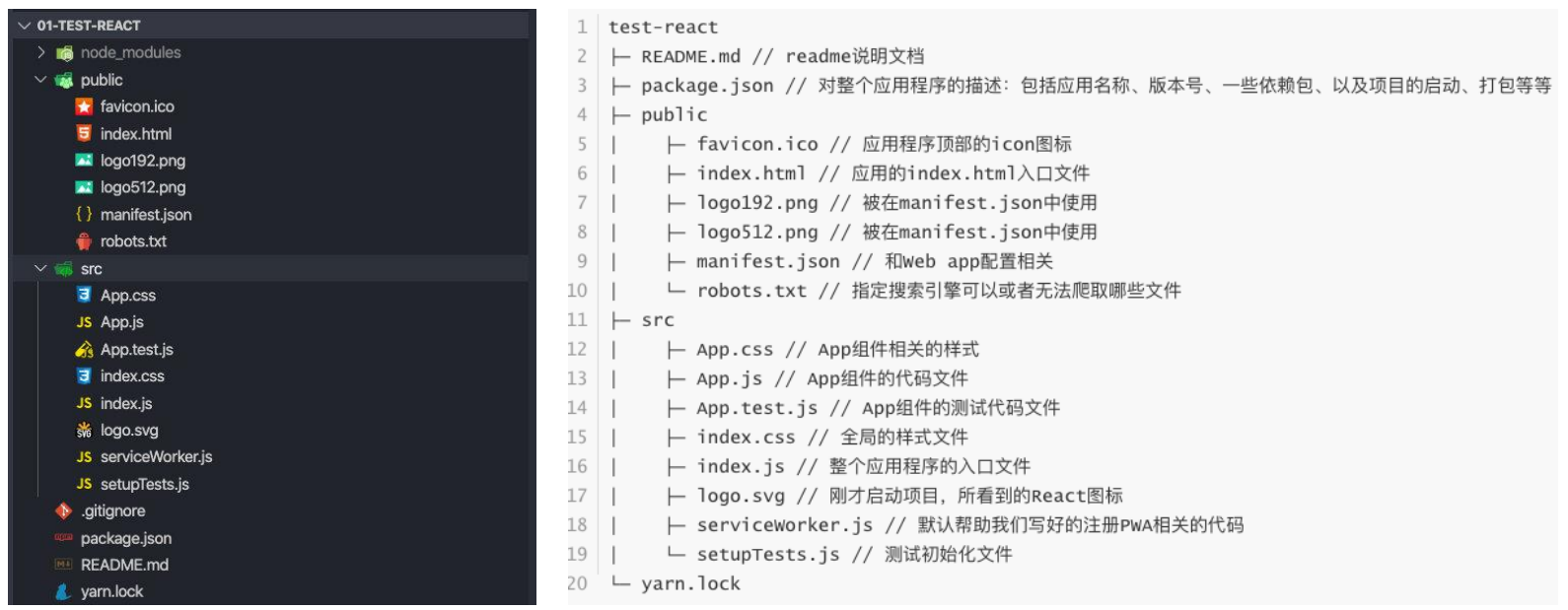
Task: Click the yarn icon beside yarn.lock
Action: [x=64, y=591]
